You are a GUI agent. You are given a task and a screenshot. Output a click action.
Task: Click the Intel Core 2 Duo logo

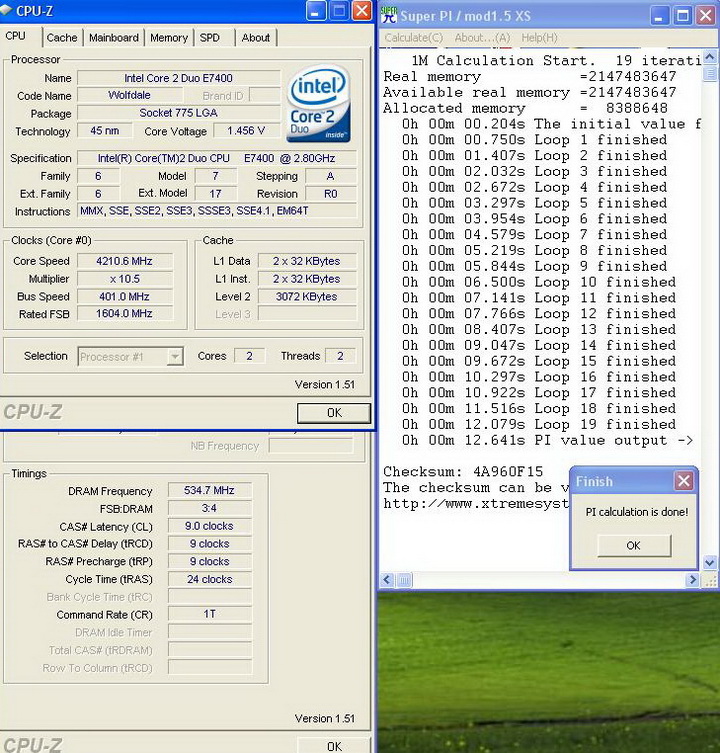(318, 104)
